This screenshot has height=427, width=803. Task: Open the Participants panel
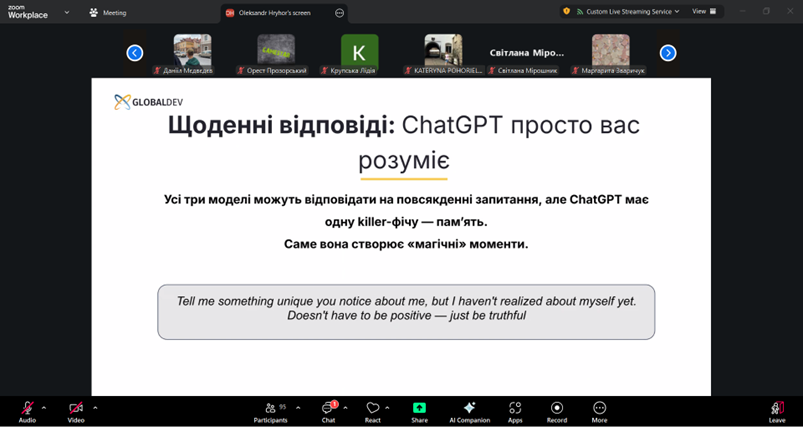270,409
